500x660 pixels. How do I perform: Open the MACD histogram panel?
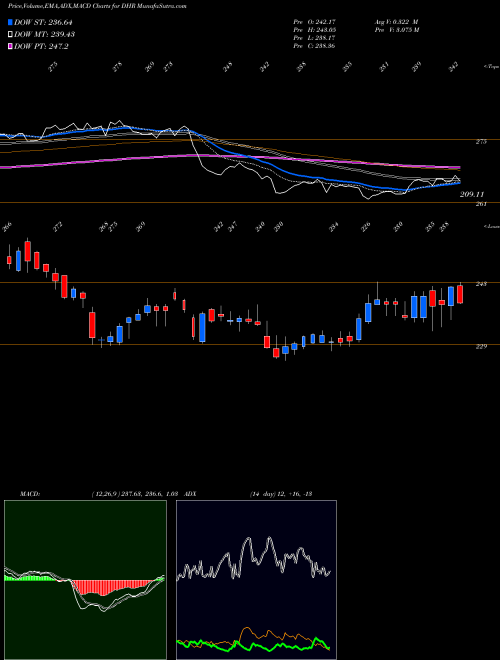point(85,580)
